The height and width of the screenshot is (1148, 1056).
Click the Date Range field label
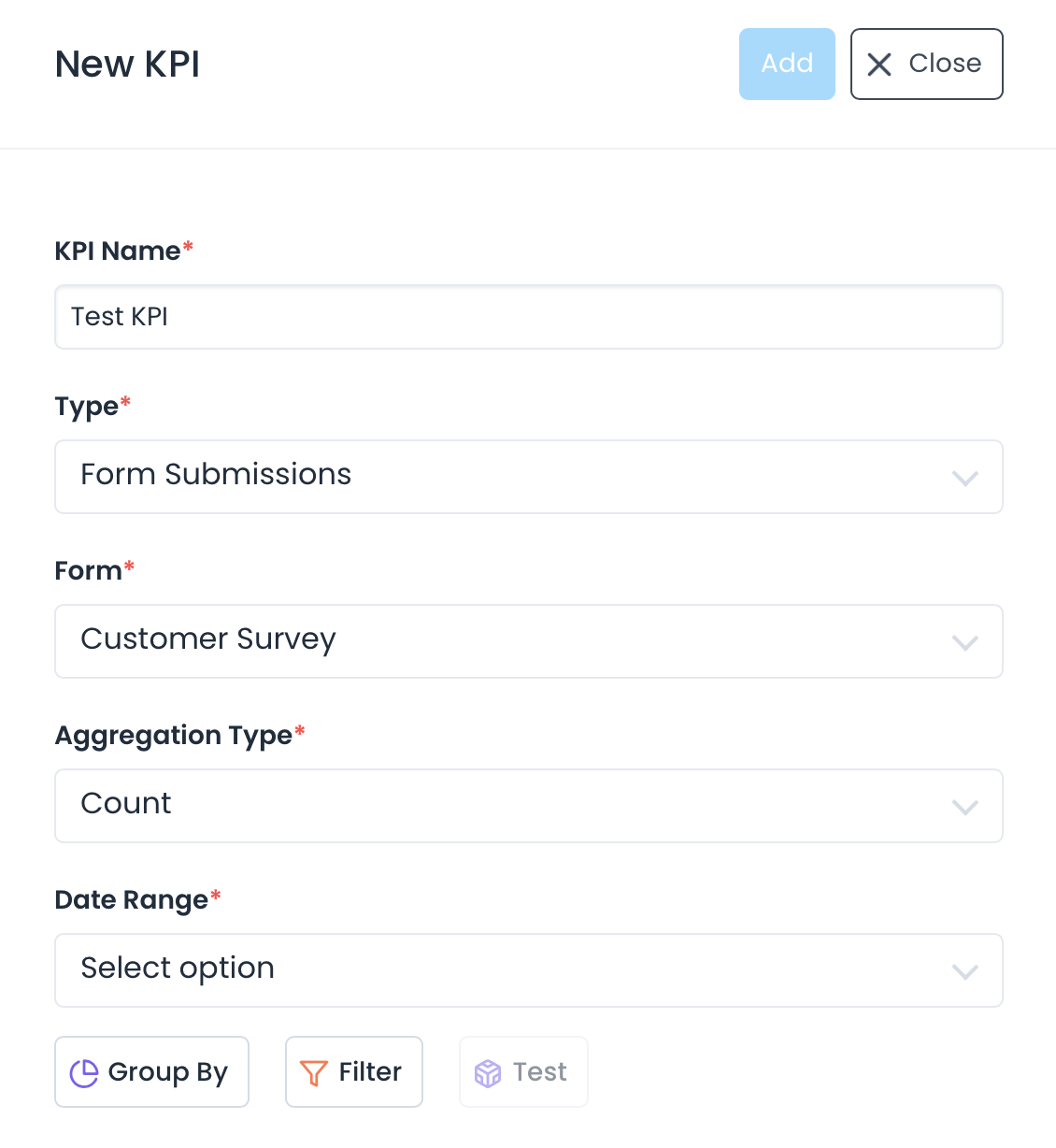[132, 899]
